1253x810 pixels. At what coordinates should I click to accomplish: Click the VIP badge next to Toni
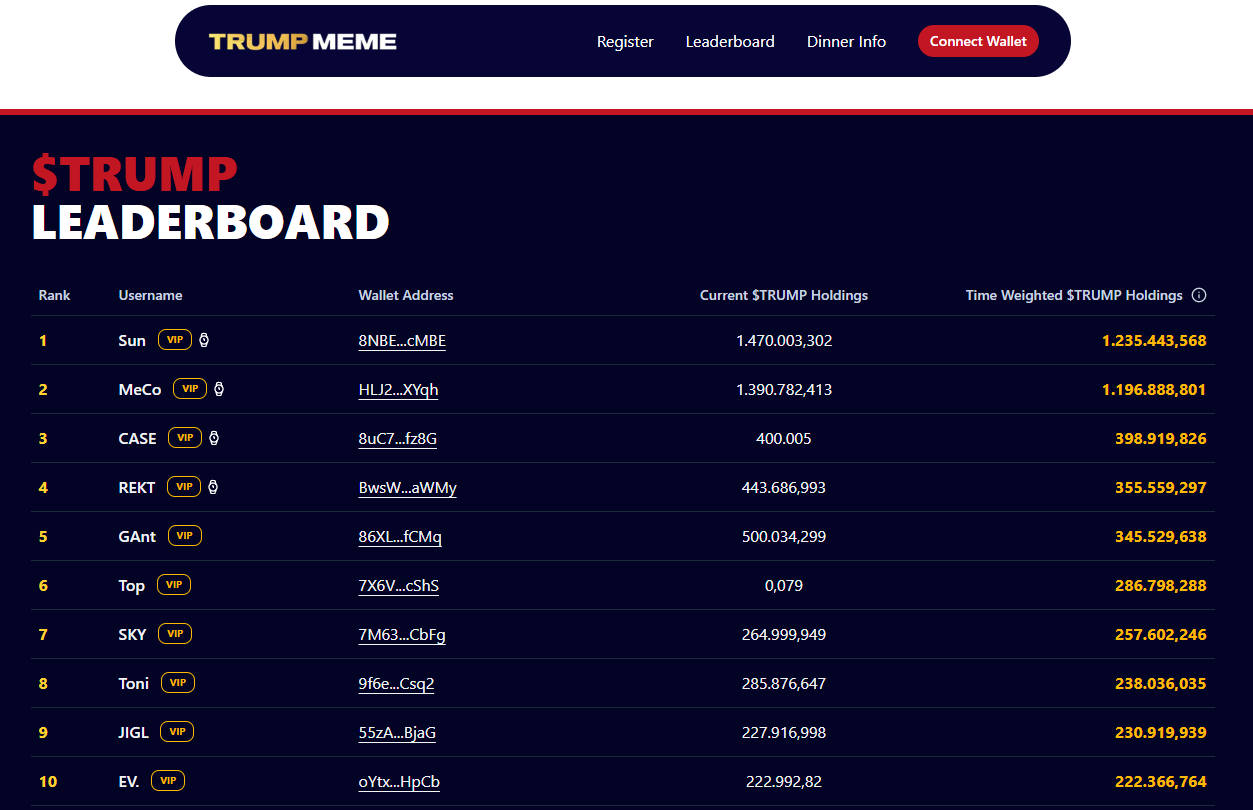point(178,683)
